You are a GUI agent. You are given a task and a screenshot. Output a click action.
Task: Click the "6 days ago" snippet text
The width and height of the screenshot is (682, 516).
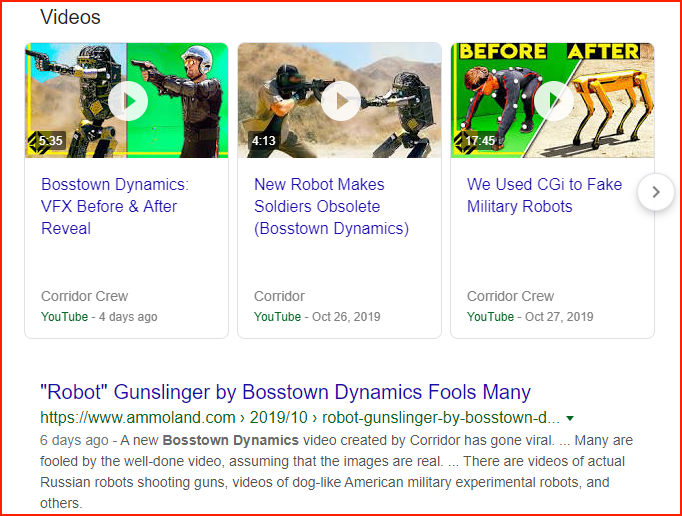coord(74,440)
